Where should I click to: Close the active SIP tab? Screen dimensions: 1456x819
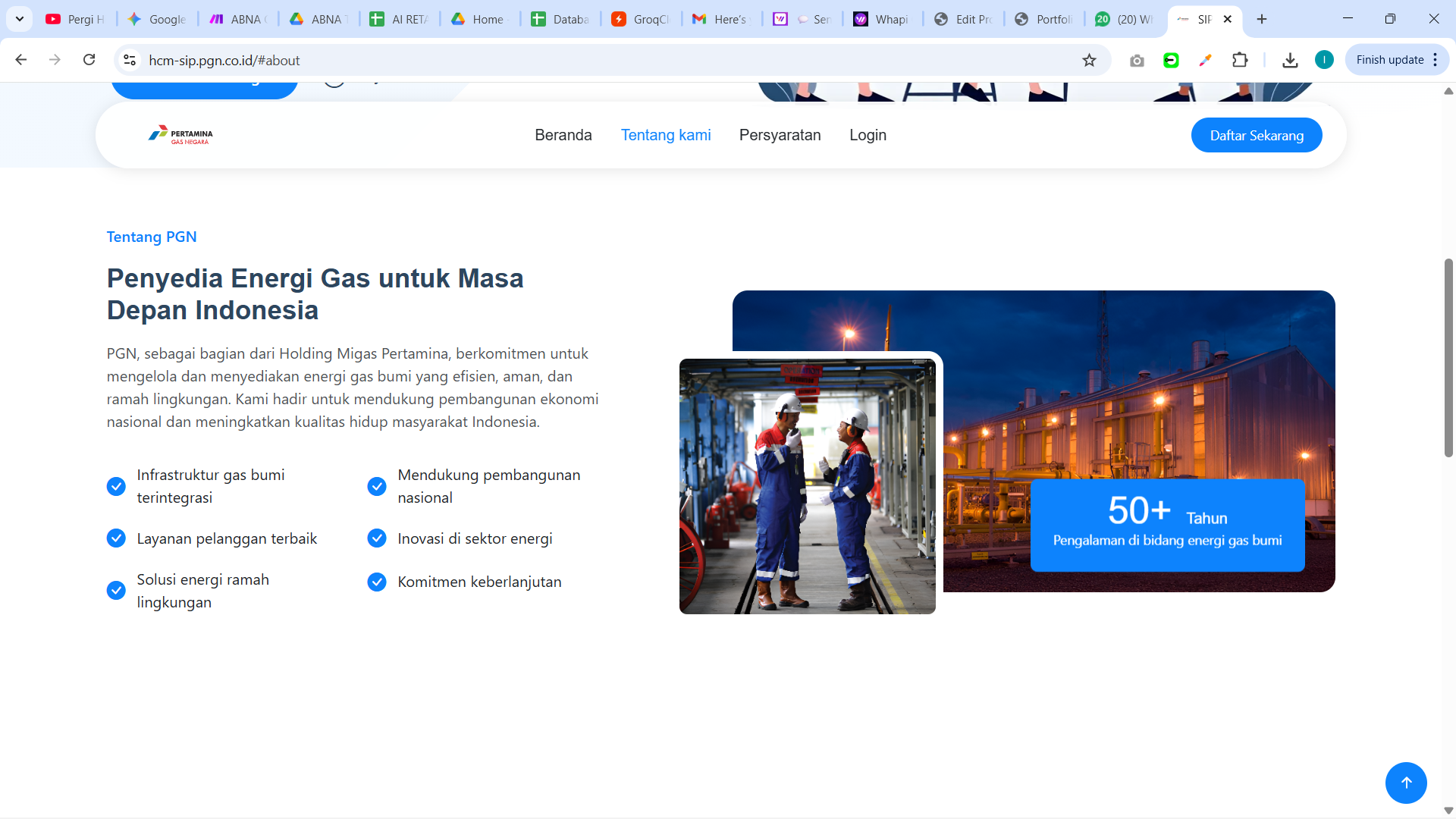(1228, 19)
